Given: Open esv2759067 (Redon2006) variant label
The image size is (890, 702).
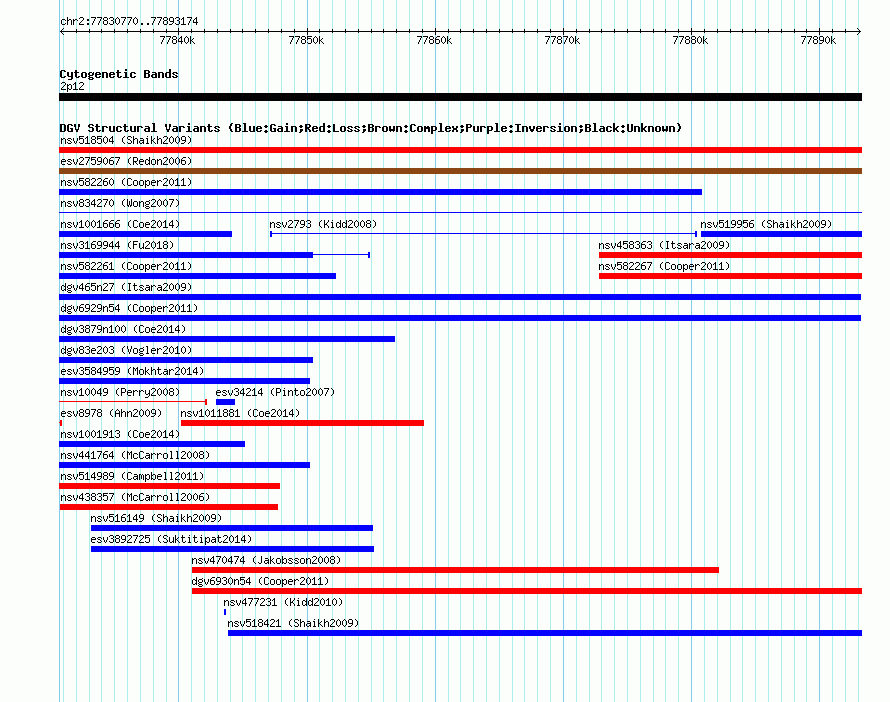Looking at the screenshot, I should (x=126, y=161).
